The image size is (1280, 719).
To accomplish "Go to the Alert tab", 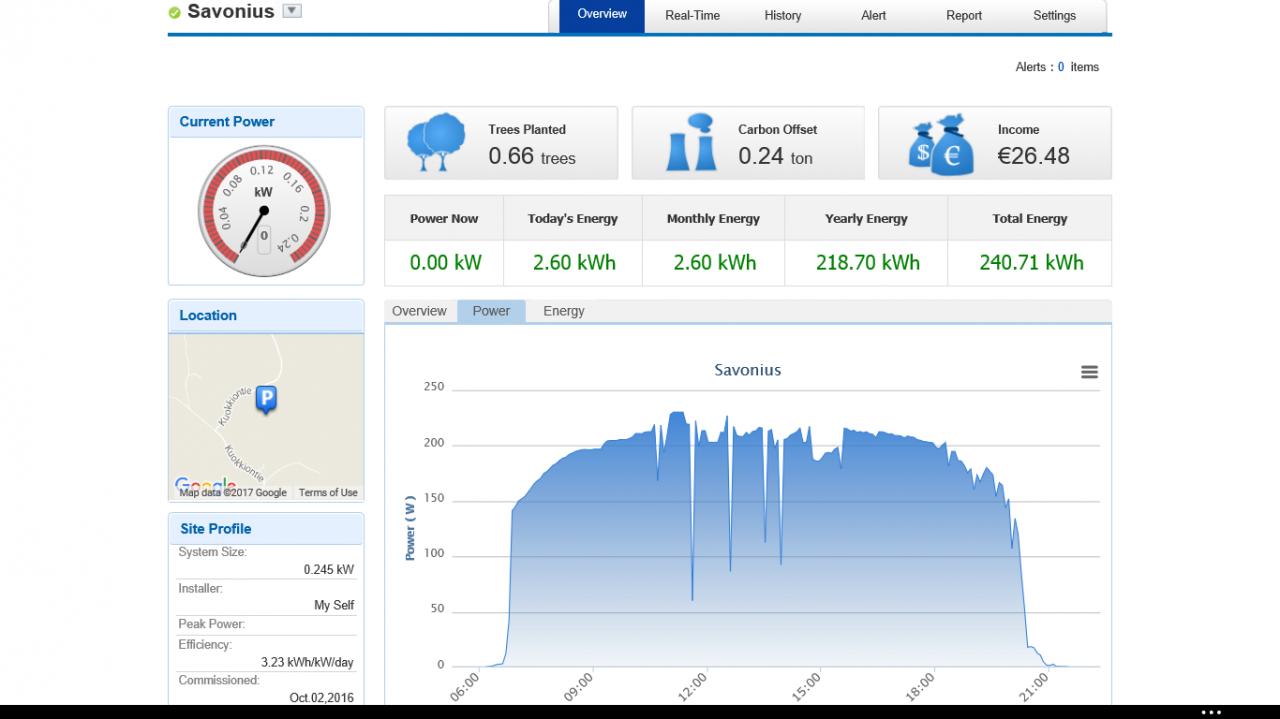I will coord(873,16).
